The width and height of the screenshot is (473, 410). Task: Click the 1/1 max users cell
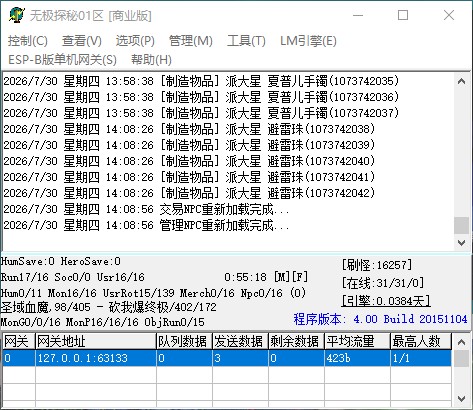click(x=421, y=358)
